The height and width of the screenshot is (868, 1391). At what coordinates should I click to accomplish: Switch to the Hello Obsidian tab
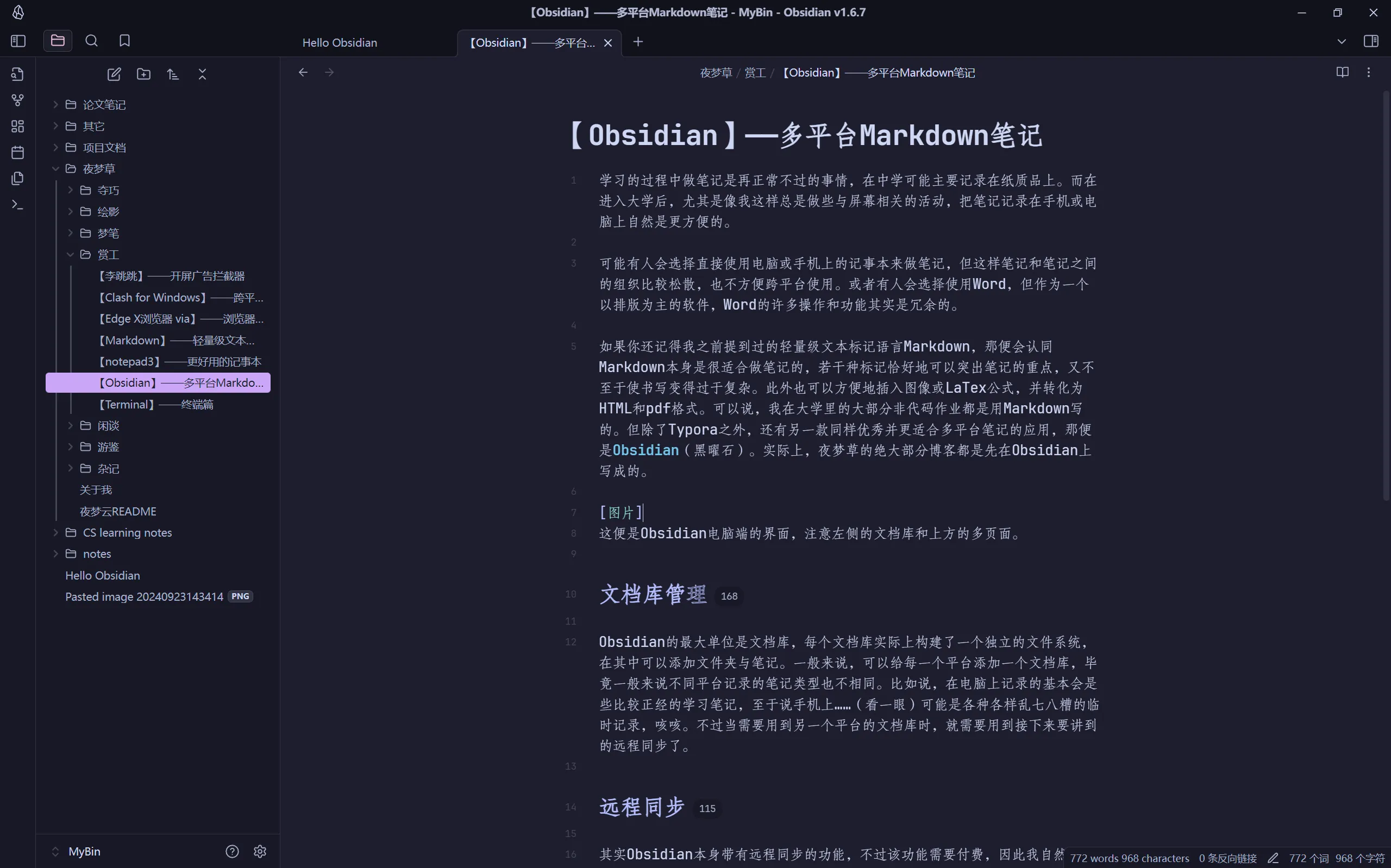point(339,42)
